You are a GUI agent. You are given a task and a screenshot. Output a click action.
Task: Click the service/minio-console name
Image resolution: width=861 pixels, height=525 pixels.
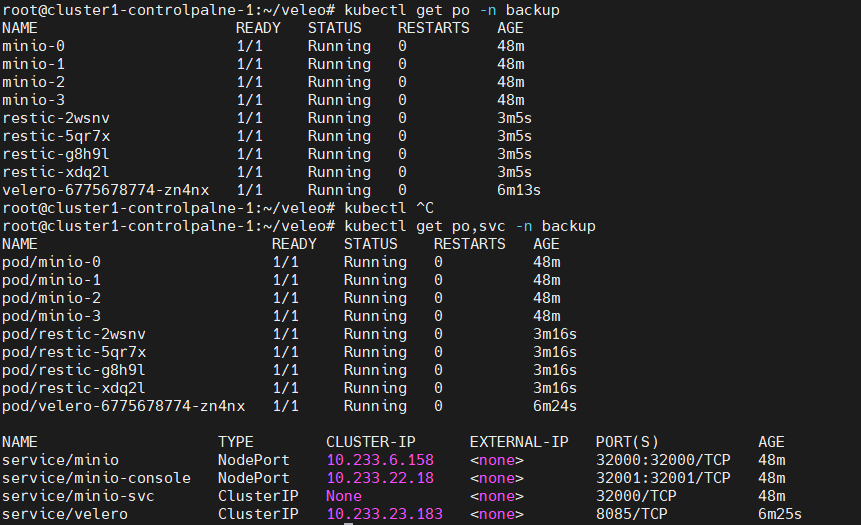coord(97,478)
